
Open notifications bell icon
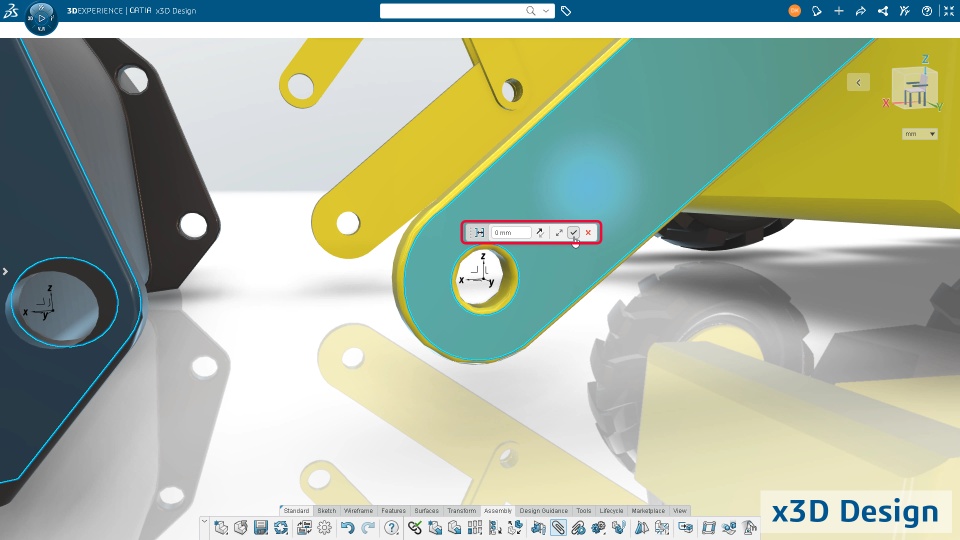(817, 11)
